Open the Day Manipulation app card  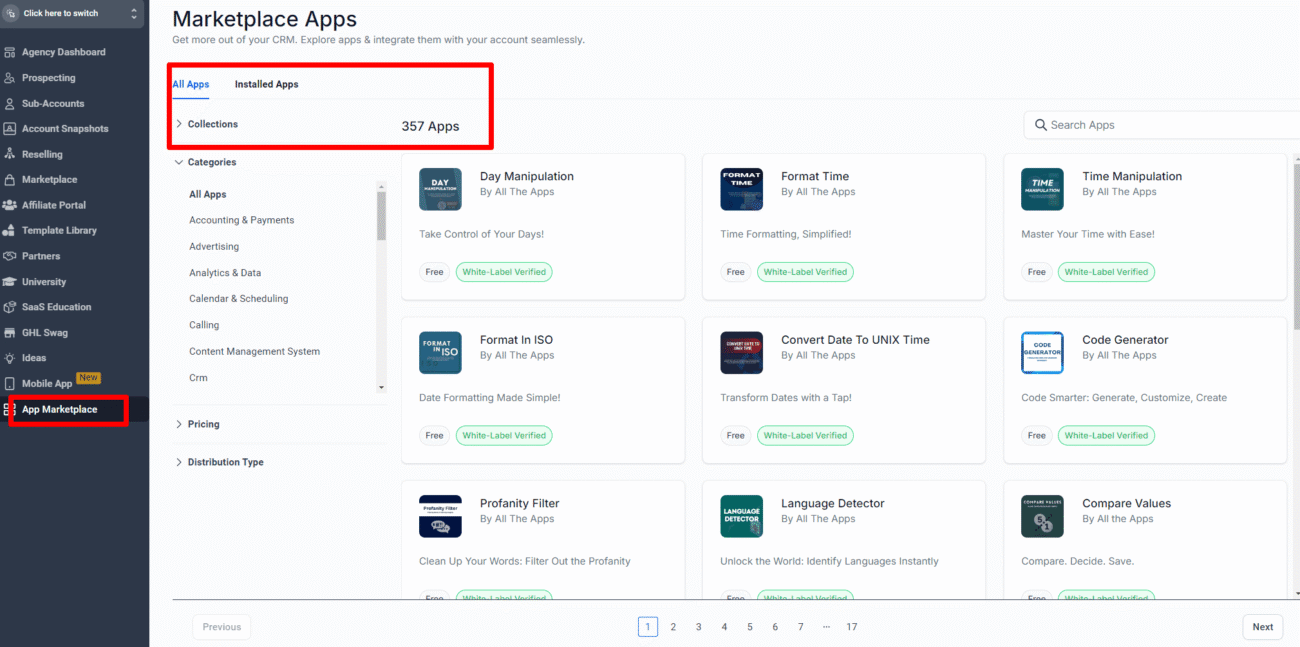pos(543,226)
